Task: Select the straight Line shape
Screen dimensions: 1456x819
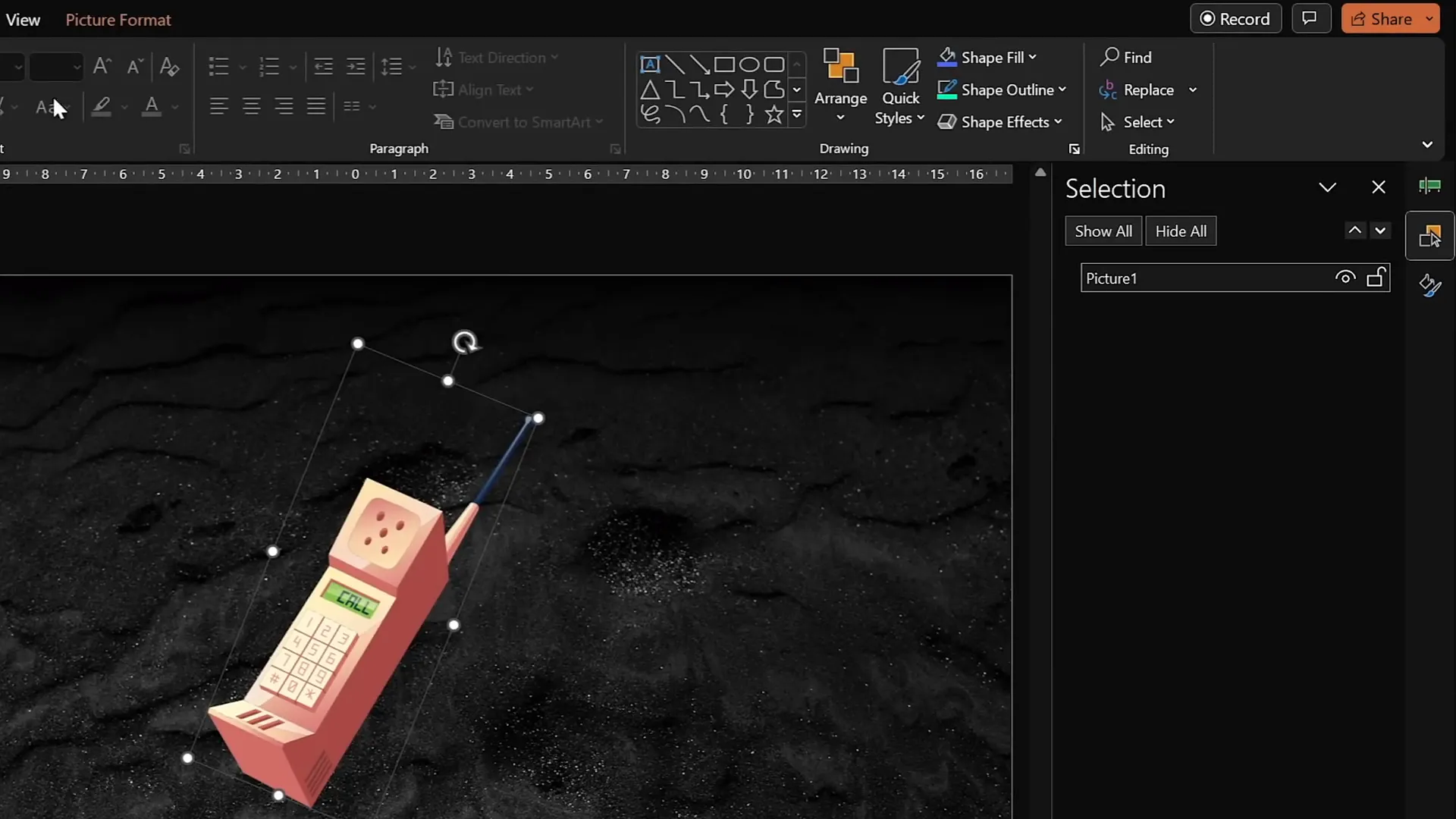Action: (675, 64)
